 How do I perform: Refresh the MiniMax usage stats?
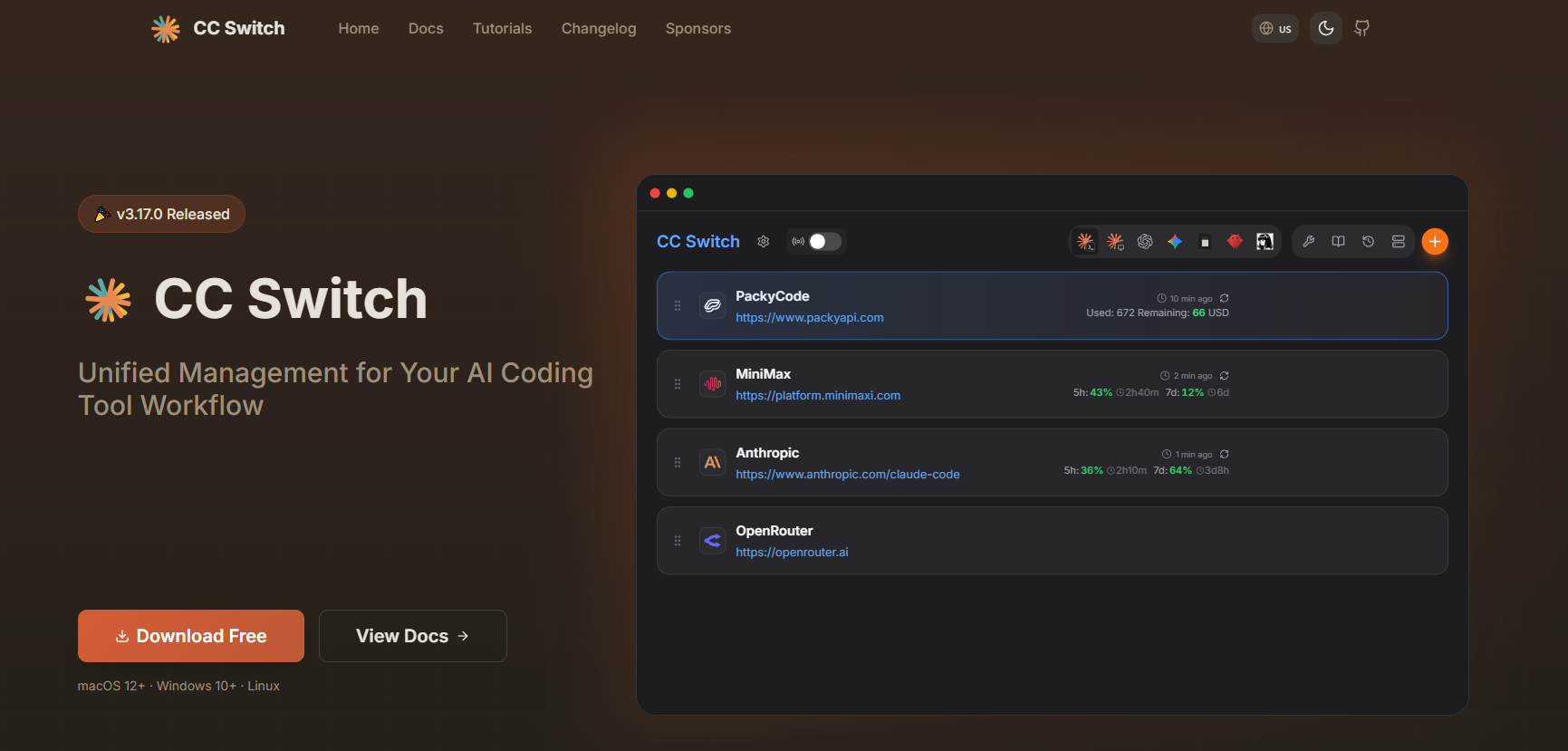[1225, 376]
